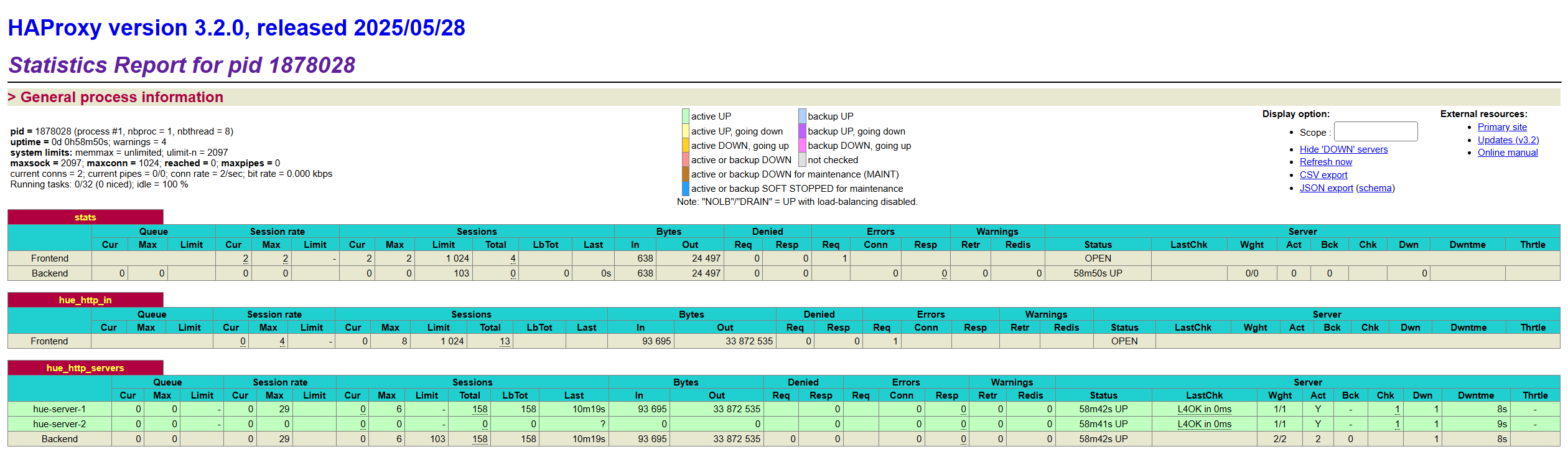Click the SOFT STOPPED maintenance blue swatch
1568x454 pixels.
[x=686, y=189]
